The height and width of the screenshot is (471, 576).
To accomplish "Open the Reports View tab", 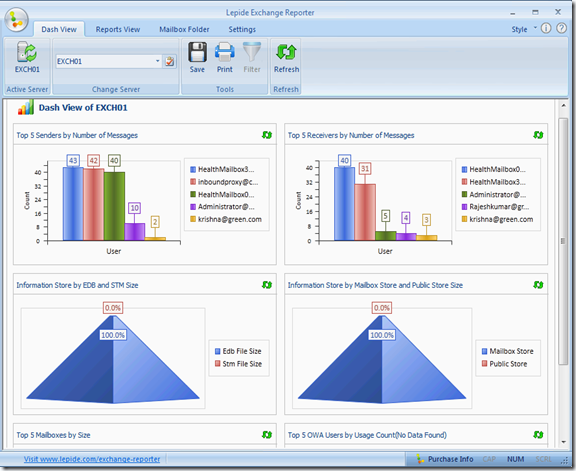I will point(118,29).
